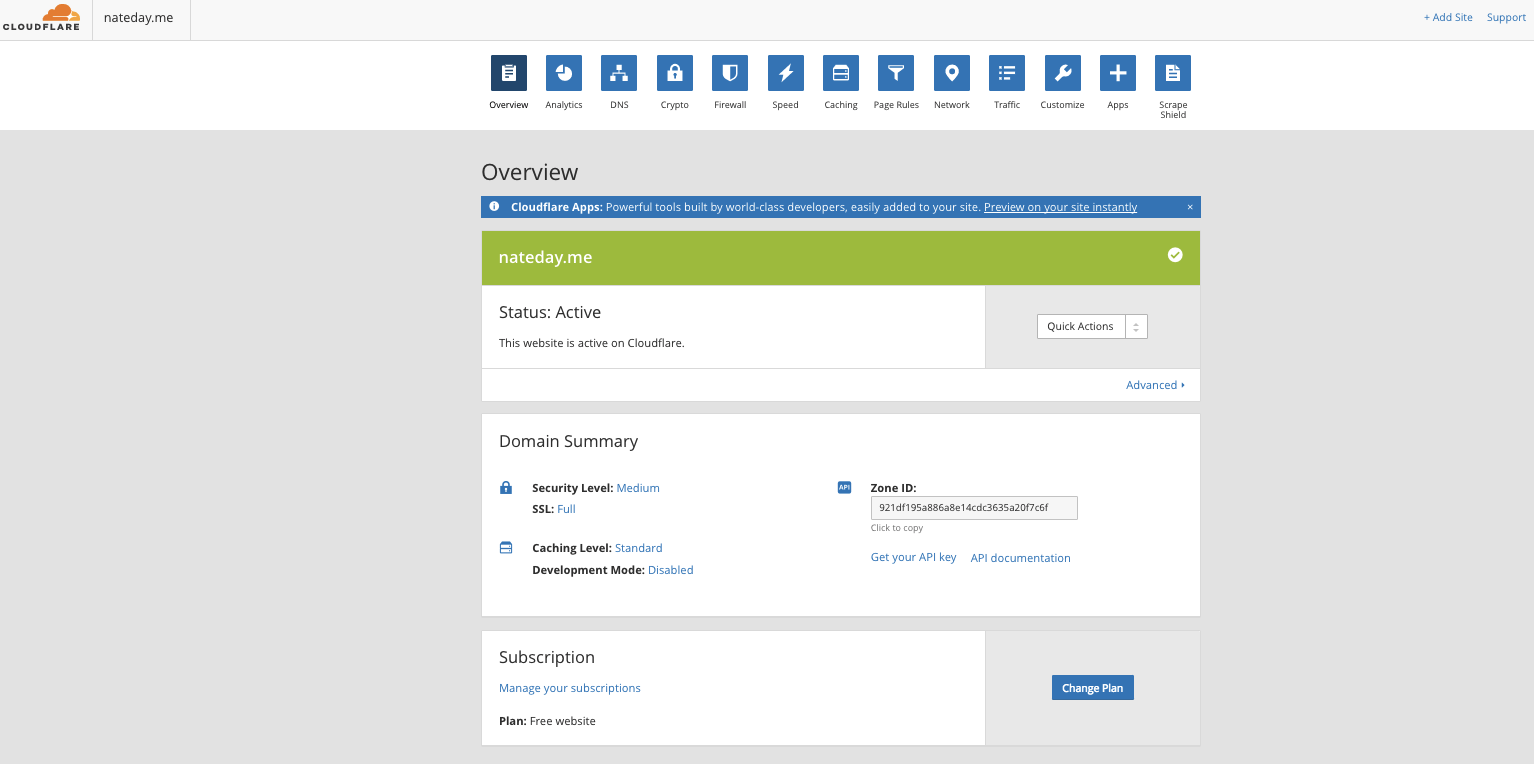1534x764 pixels.
Task: Expand the Advanced section
Action: tap(1155, 385)
